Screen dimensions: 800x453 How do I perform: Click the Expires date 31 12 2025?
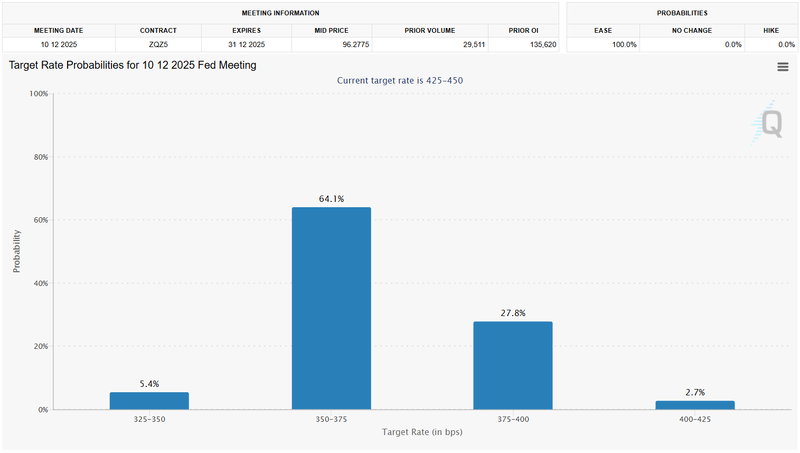245,45
